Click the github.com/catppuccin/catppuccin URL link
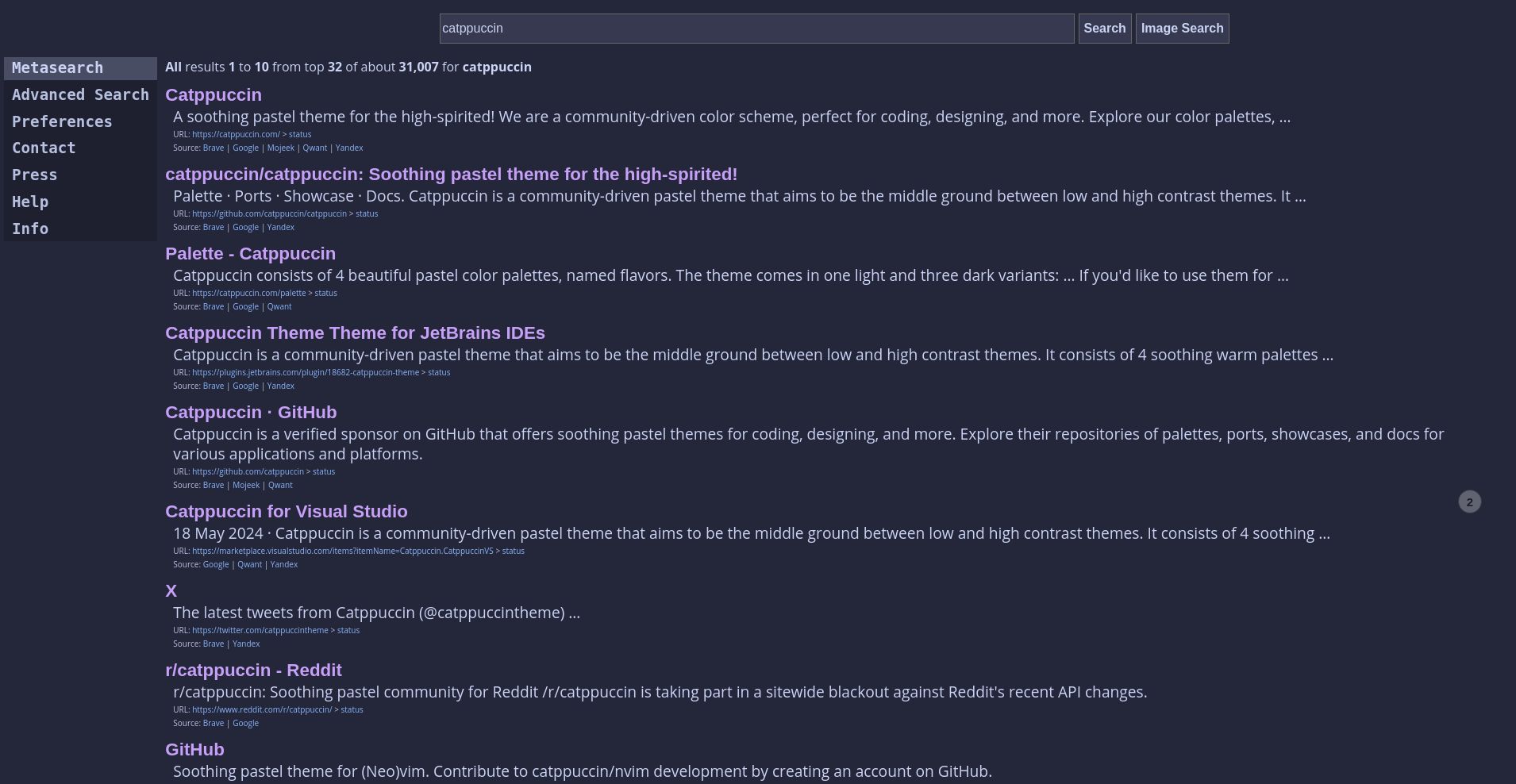Screen dimensions: 1516x784 pyautogui.click(x=269, y=213)
